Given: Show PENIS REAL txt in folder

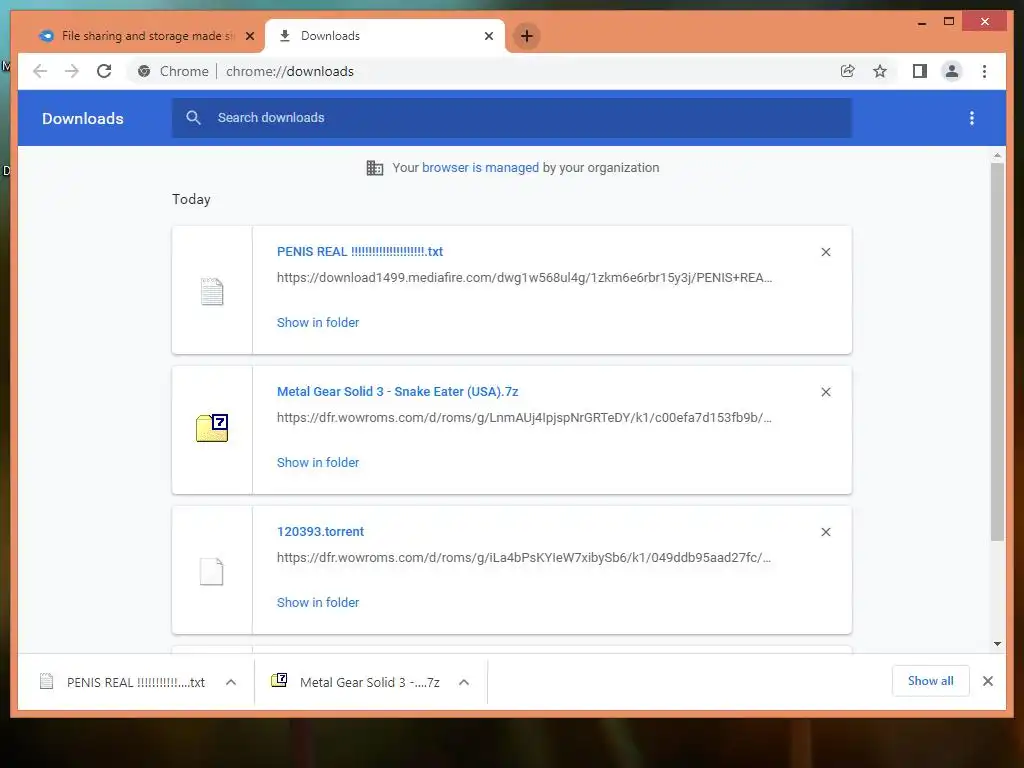Looking at the screenshot, I should [x=318, y=323].
